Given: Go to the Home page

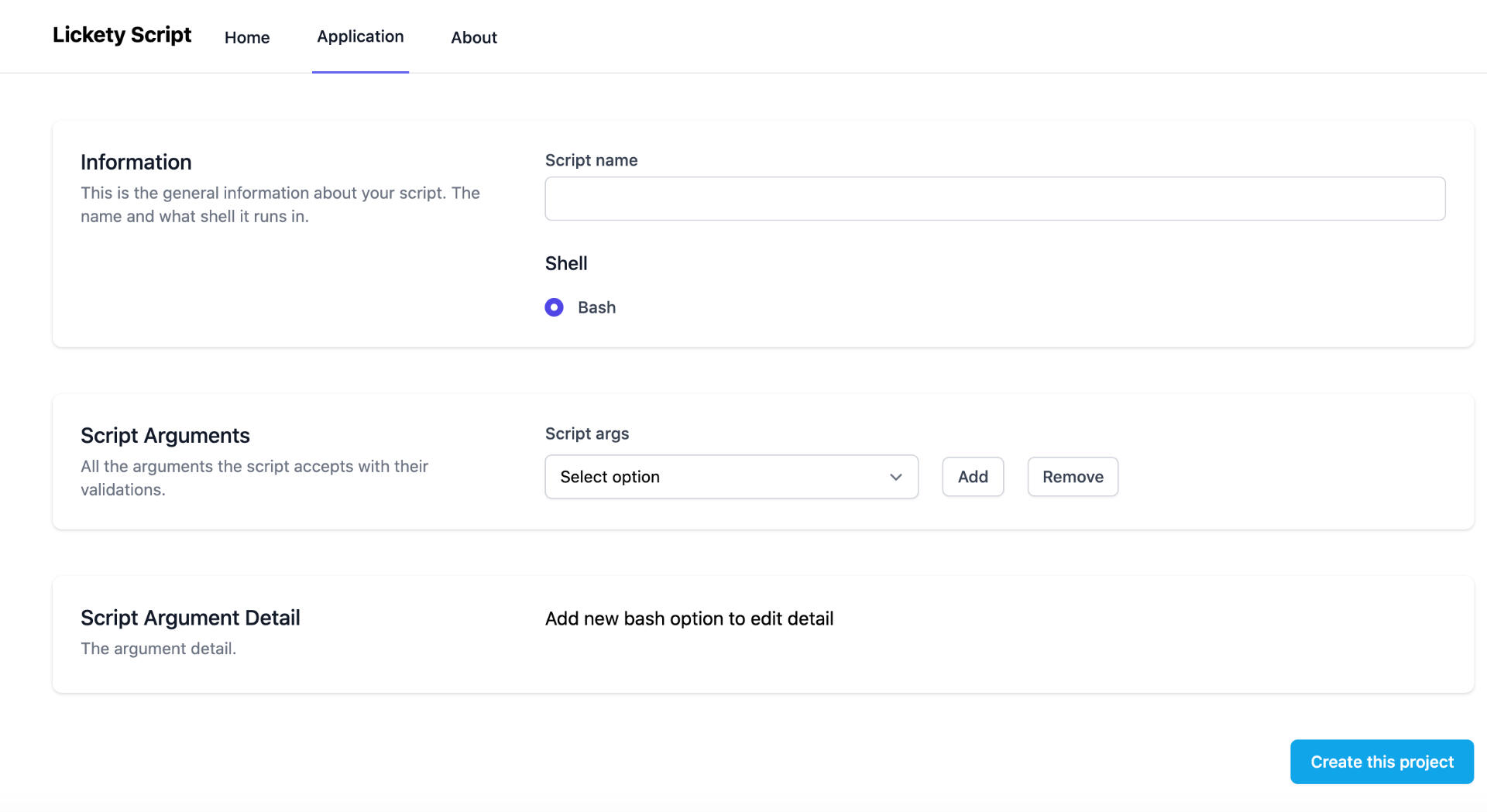Looking at the screenshot, I should (247, 37).
